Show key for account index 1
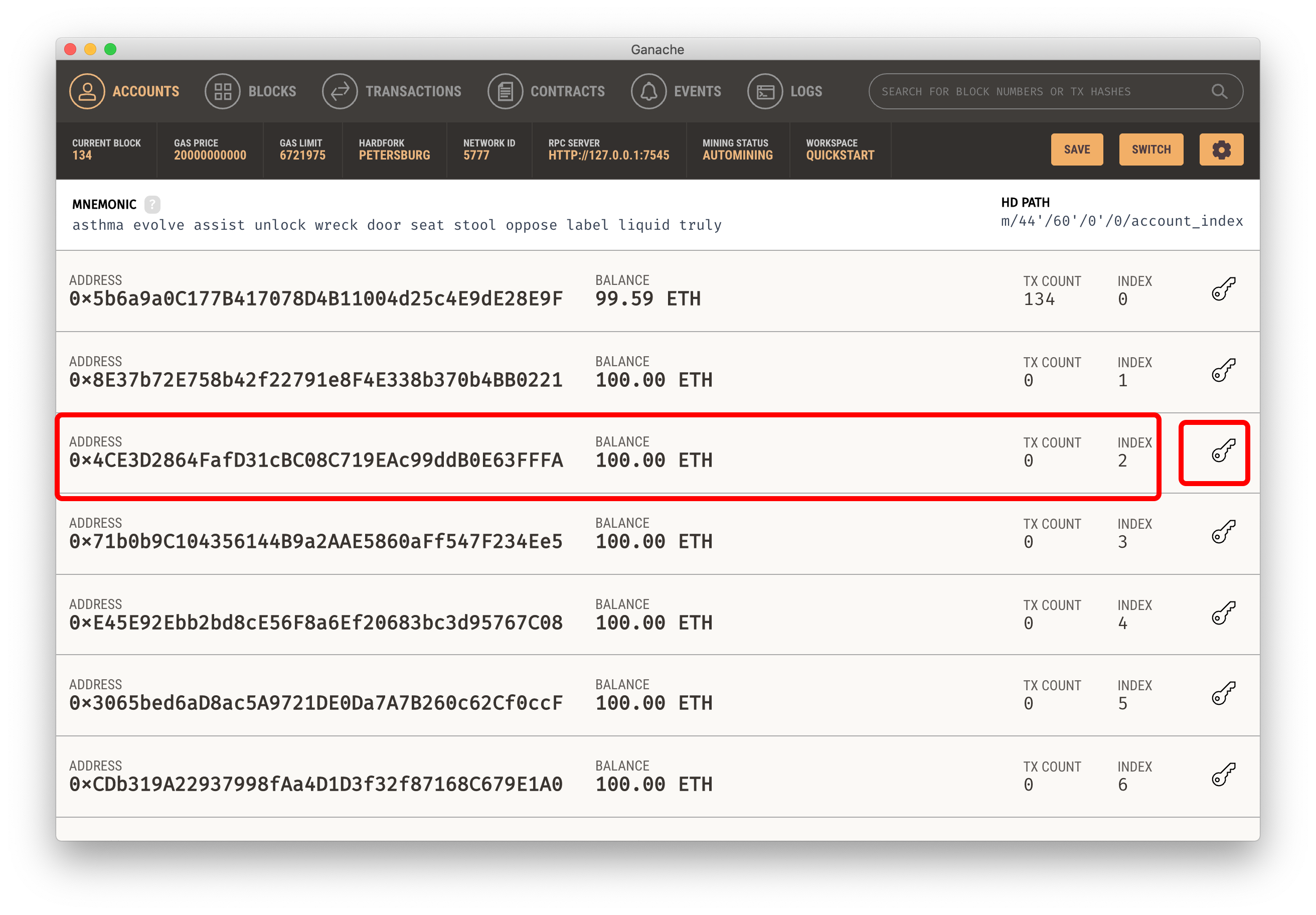The width and height of the screenshot is (1316, 915). 1223,370
